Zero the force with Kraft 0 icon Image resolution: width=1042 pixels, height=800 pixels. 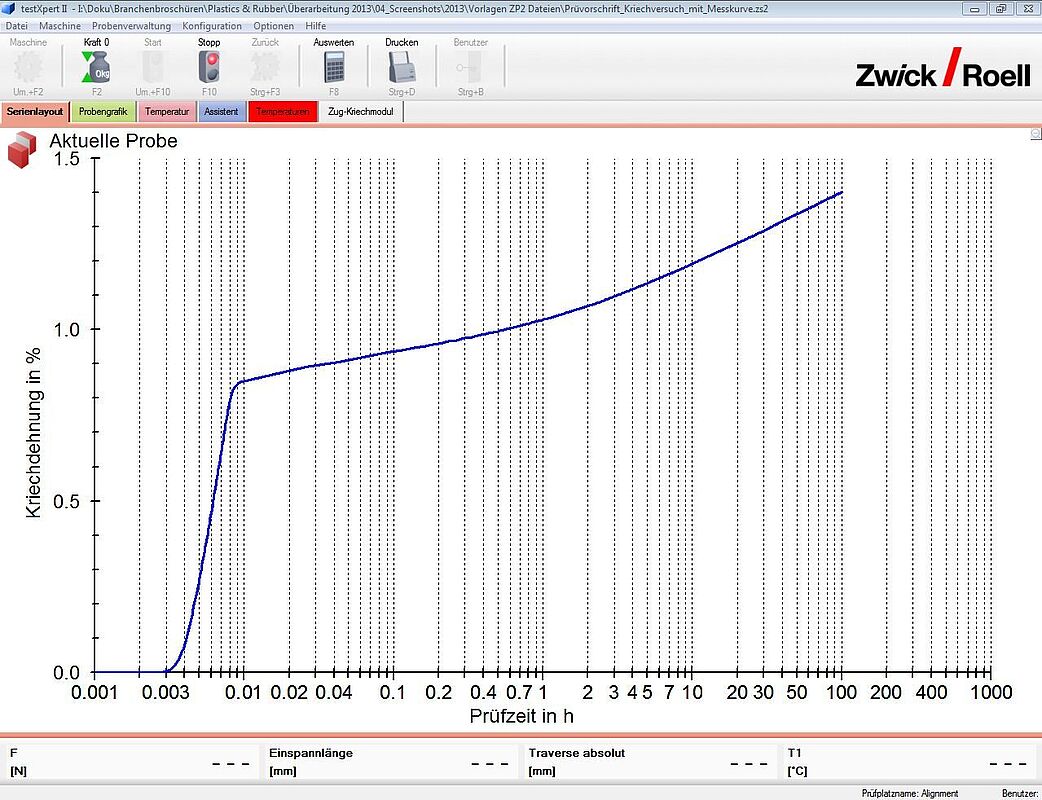pos(96,67)
